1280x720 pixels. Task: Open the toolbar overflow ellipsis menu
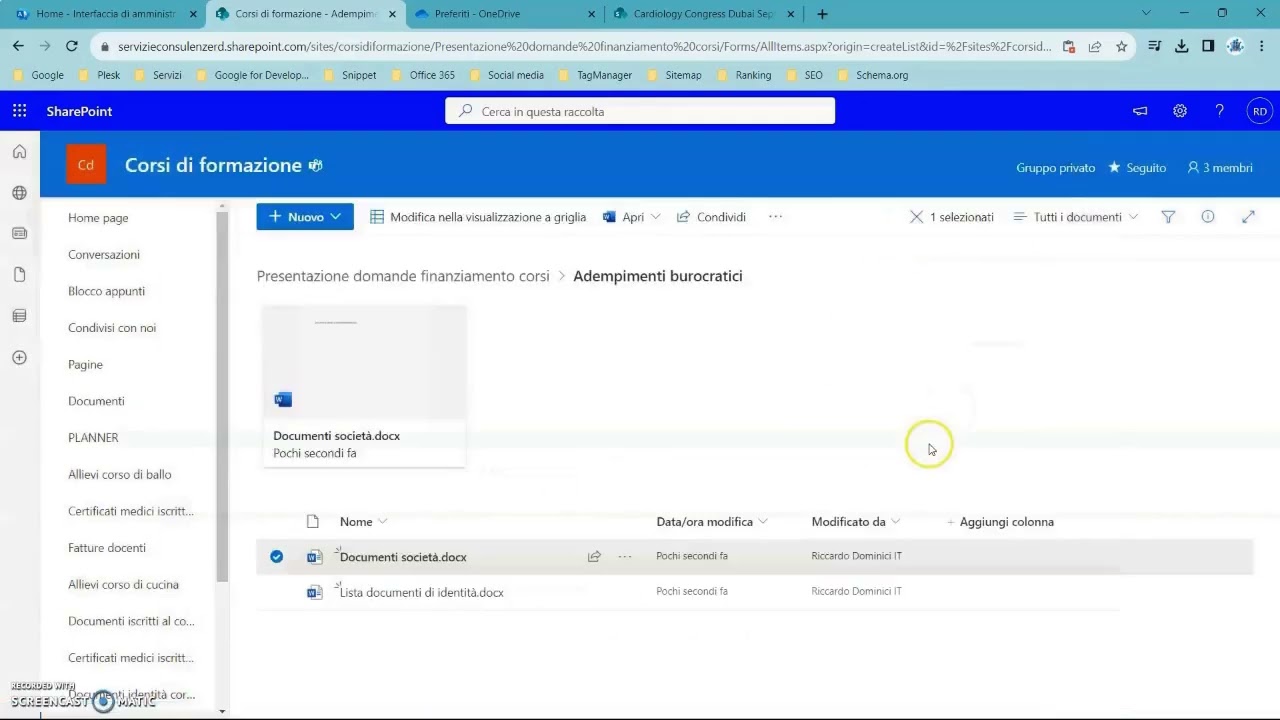coord(775,217)
